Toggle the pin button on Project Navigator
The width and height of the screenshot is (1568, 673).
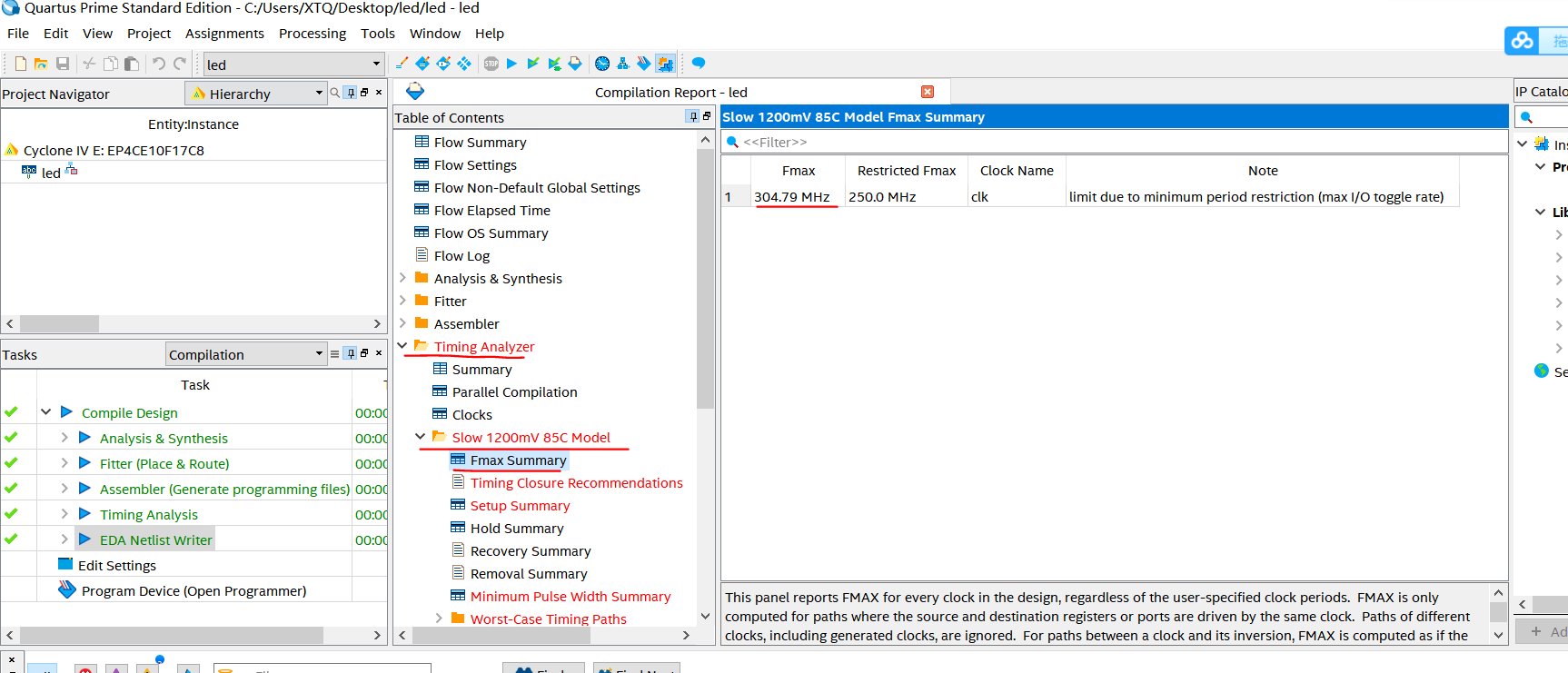coord(351,93)
